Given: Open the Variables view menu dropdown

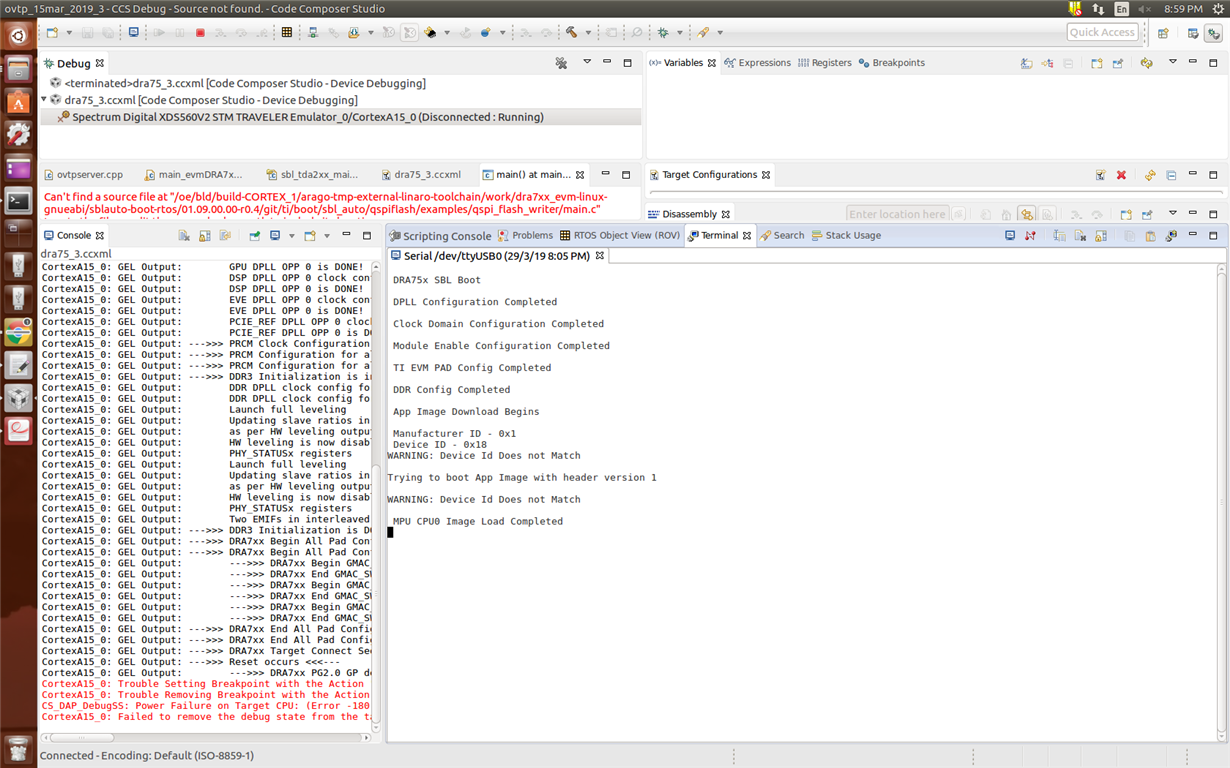Looking at the screenshot, I should pos(1173,62).
